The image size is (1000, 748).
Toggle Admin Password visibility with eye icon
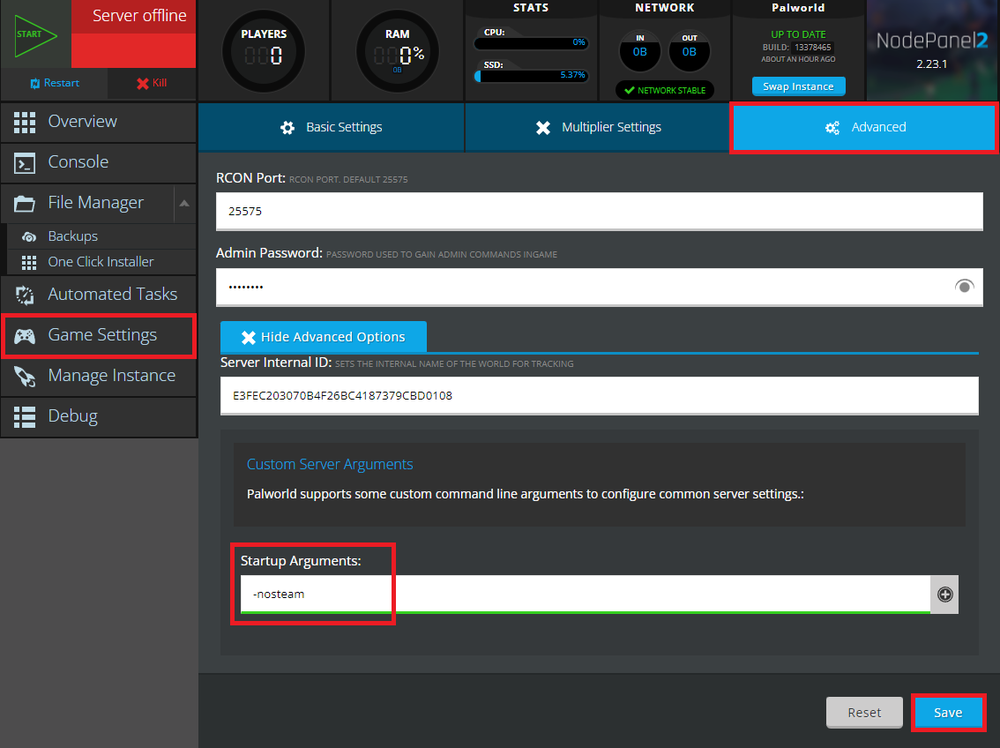point(964,286)
